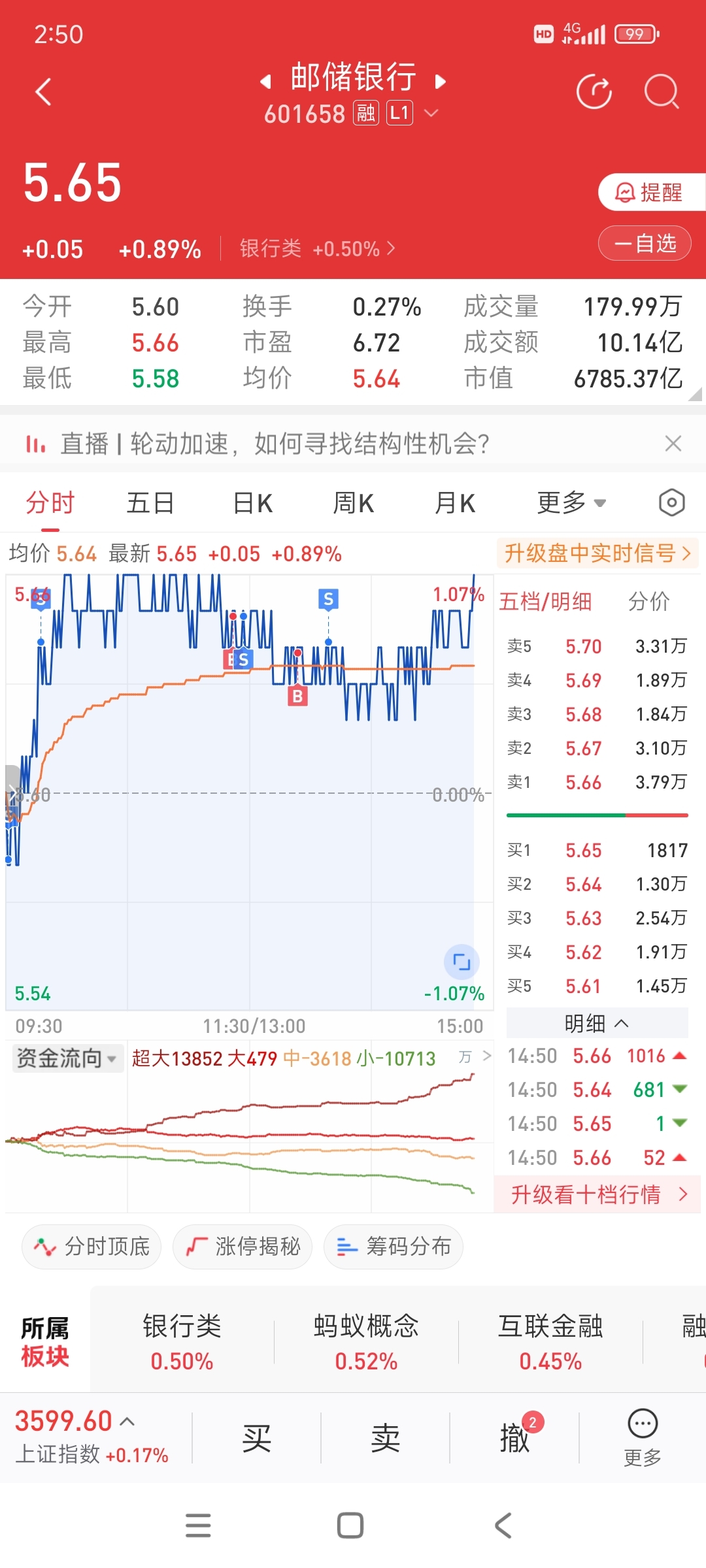This screenshot has height=1568, width=706.
Task: Switch to next stock arrow
Action: pos(441,82)
